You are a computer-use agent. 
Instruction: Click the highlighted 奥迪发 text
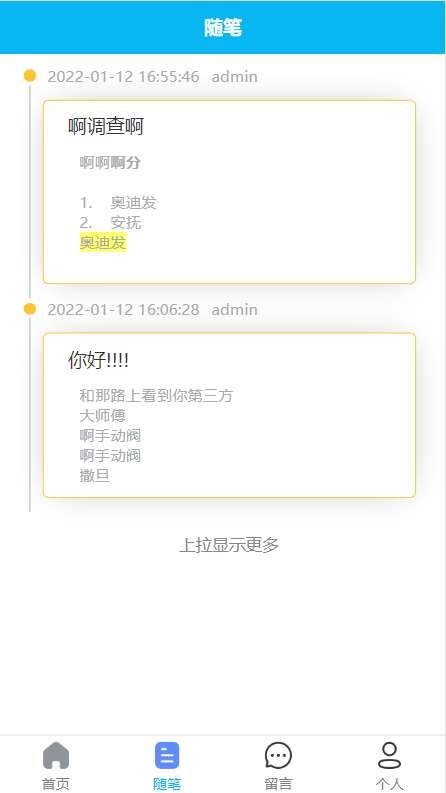(x=103, y=242)
